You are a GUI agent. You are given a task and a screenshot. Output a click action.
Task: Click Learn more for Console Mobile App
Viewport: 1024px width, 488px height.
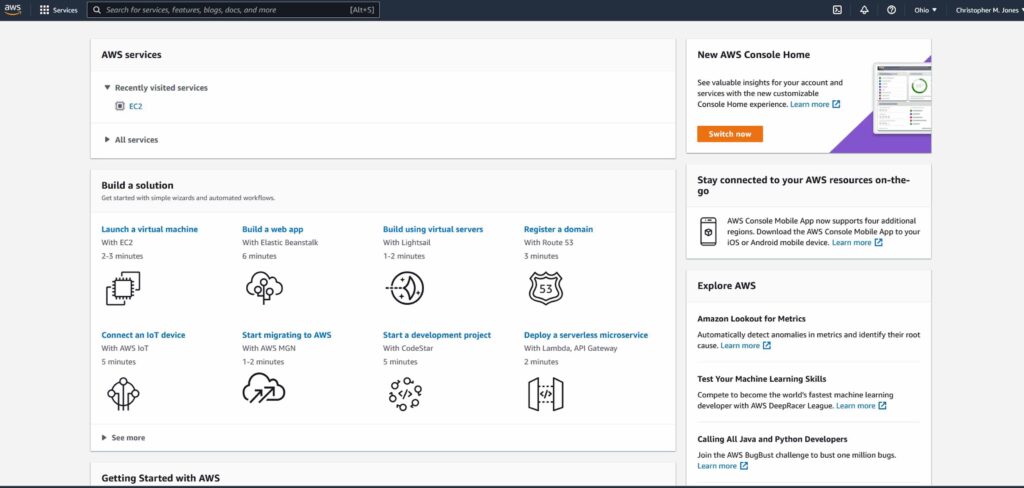852,242
